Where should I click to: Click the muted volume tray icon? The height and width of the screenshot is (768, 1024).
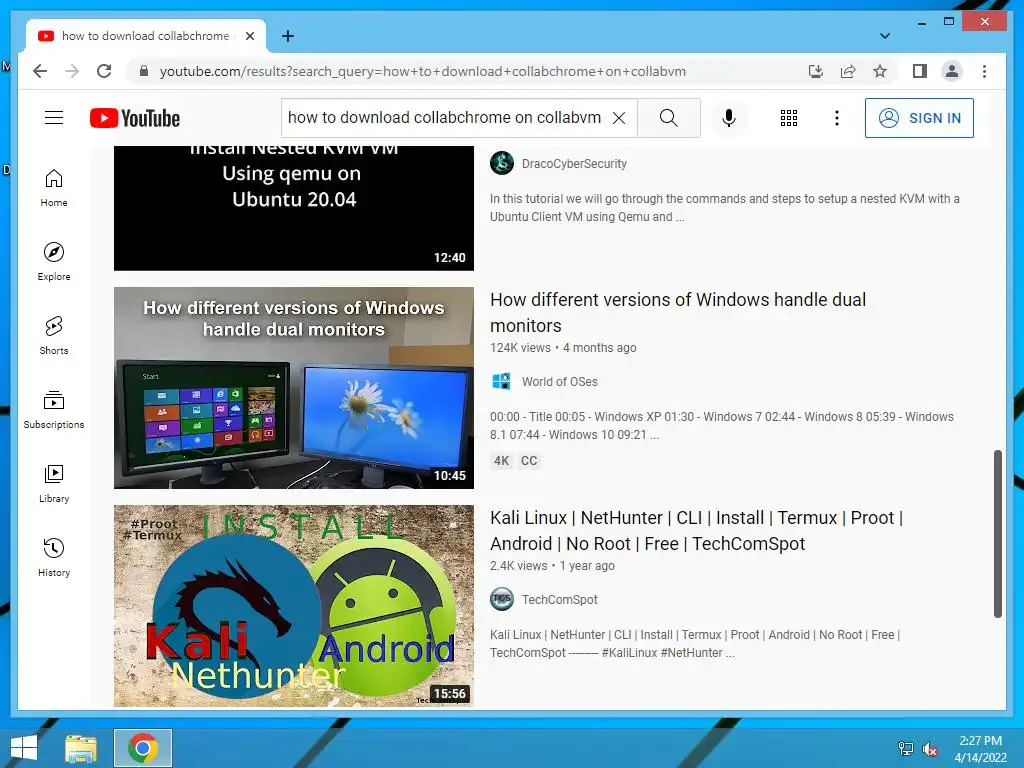tap(930, 748)
